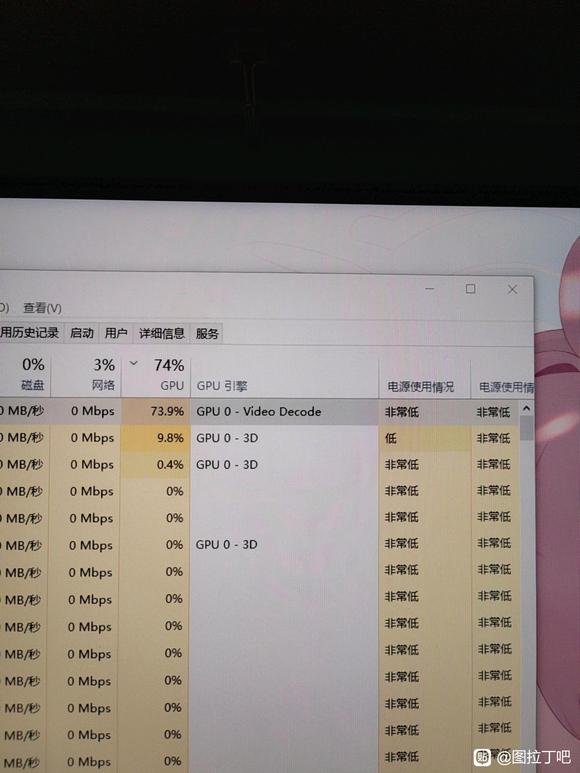
Task: Close the Task Manager window
Action: click(512, 289)
